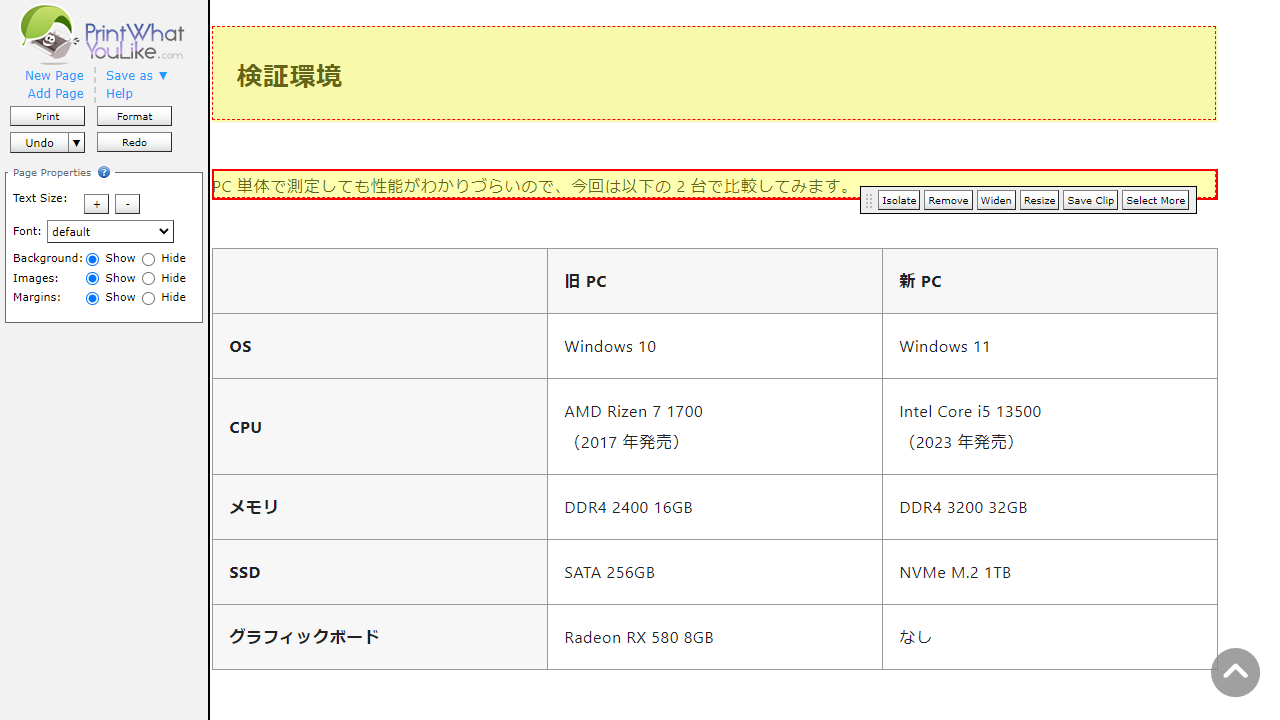Click Remove in floating toolbar
The image size is (1280, 720).
pos(948,201)
